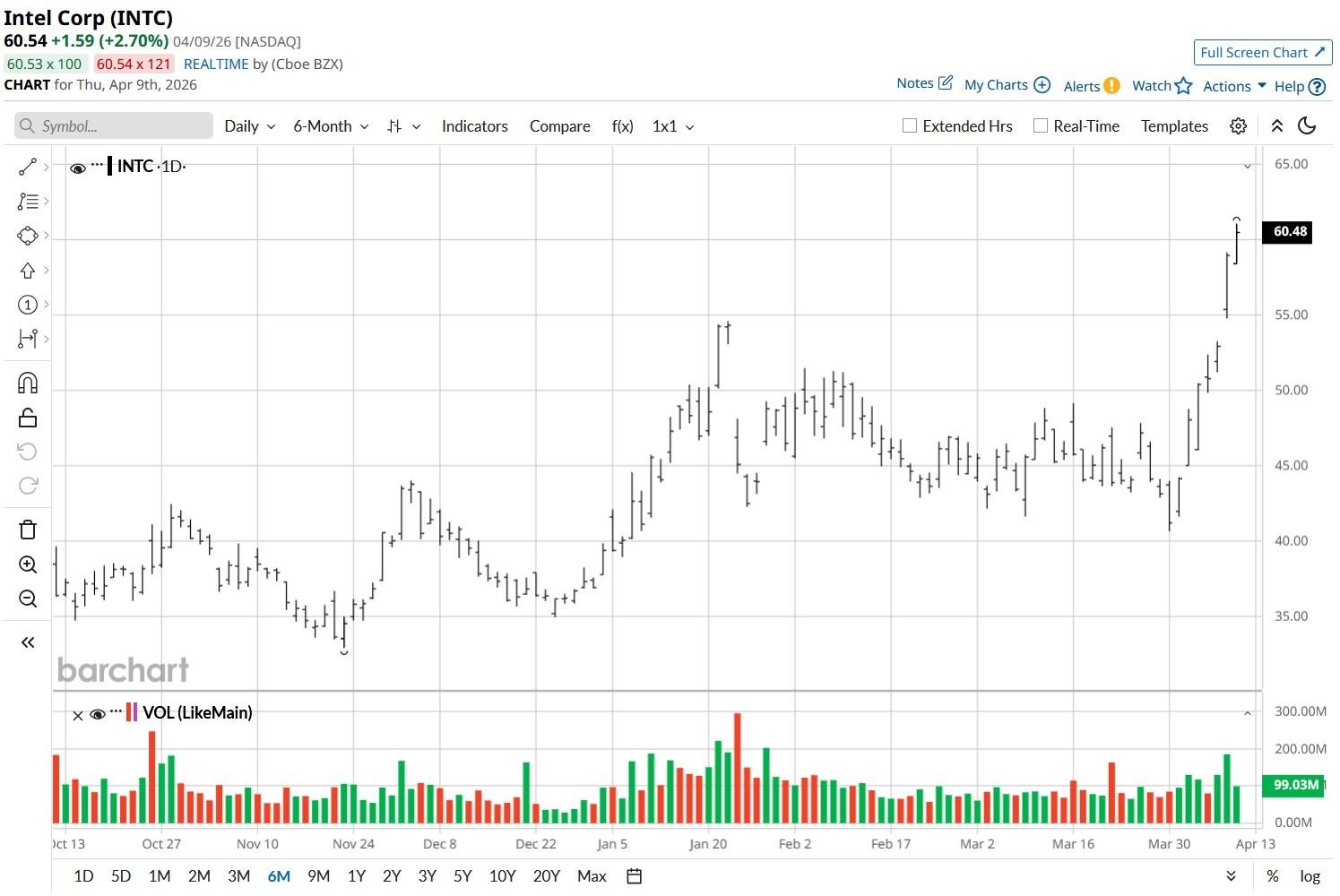Open the calendar date range picker
The image size is (1340, 896).
coord(634,876)
